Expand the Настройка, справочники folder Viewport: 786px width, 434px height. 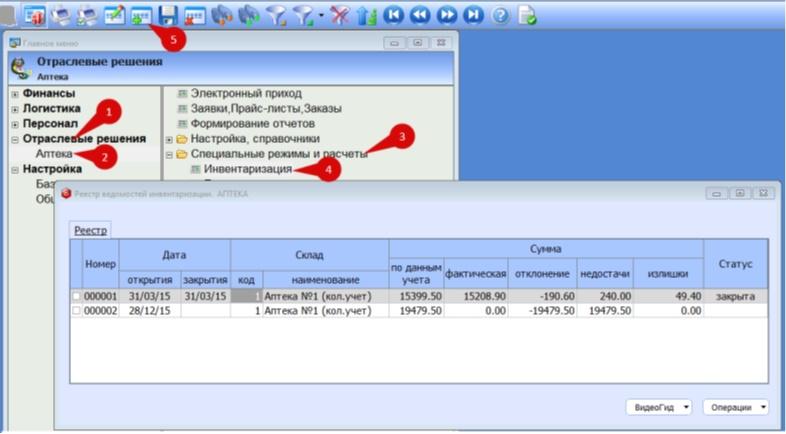click(169, 139)
